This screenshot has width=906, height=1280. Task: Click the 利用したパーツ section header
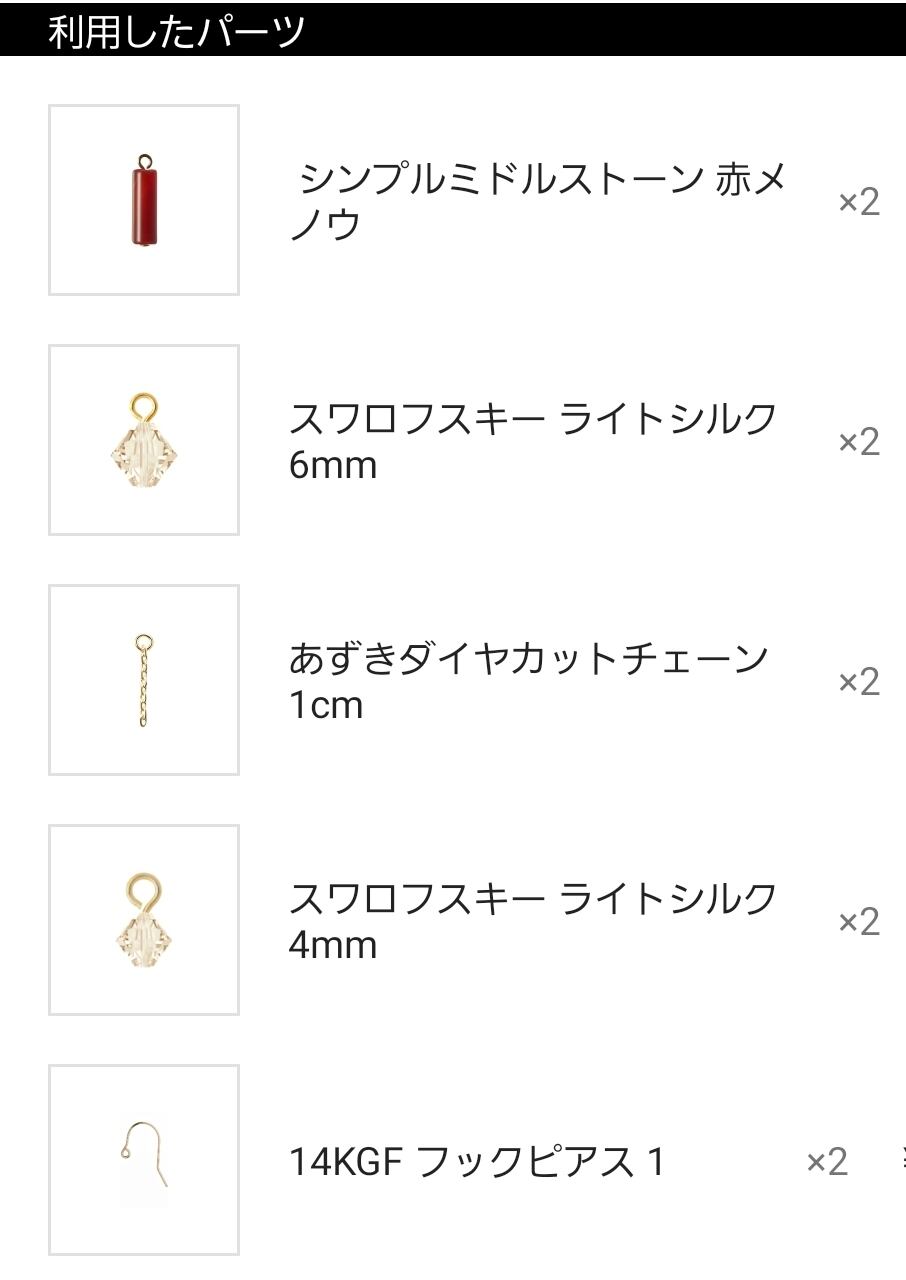point(176,32)
